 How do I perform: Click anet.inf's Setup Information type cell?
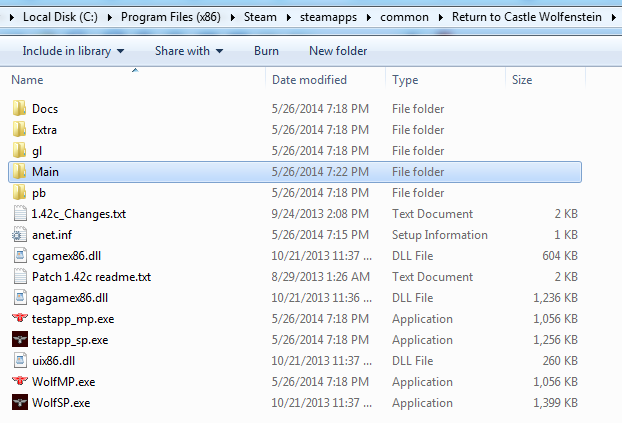(440, 235)
